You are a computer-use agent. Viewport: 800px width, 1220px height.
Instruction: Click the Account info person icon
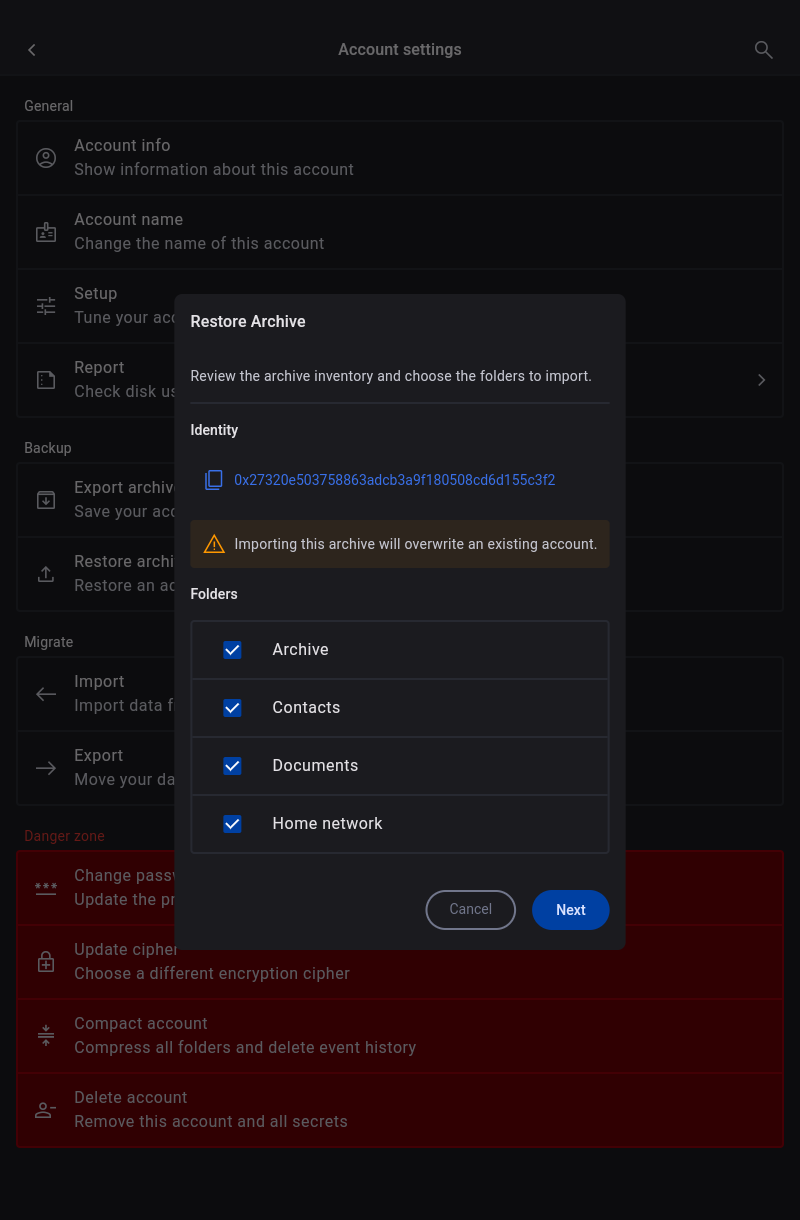(x=46, y=158)
